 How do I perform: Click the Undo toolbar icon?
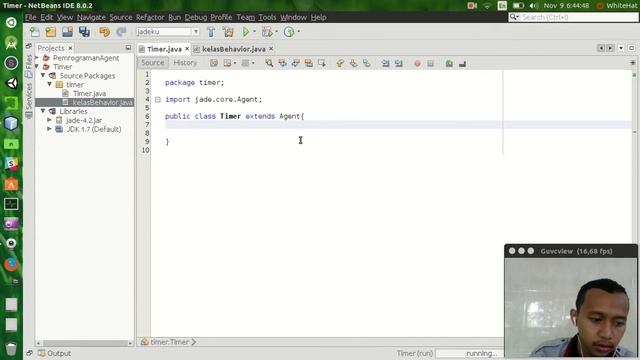pos(104,32)
